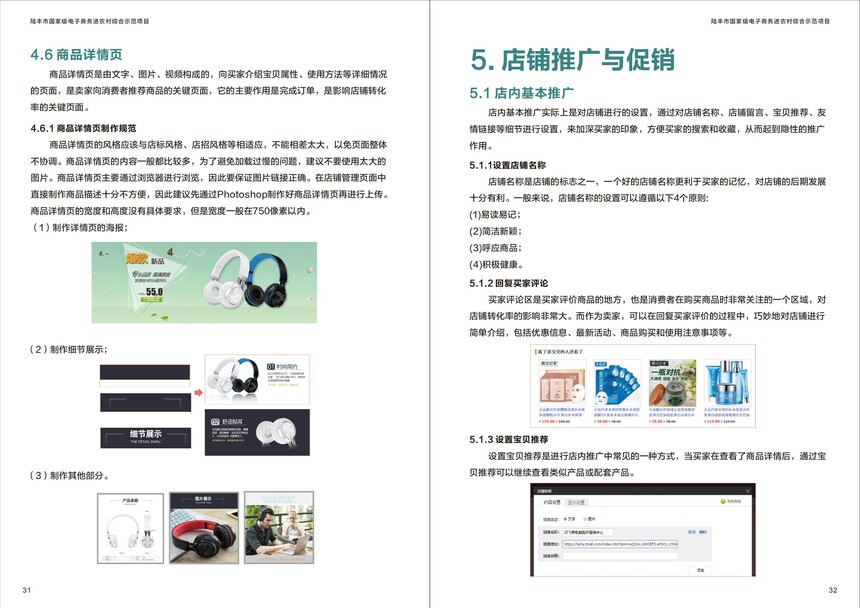Select the first (文字) link type radio

[x=565, y=519]
